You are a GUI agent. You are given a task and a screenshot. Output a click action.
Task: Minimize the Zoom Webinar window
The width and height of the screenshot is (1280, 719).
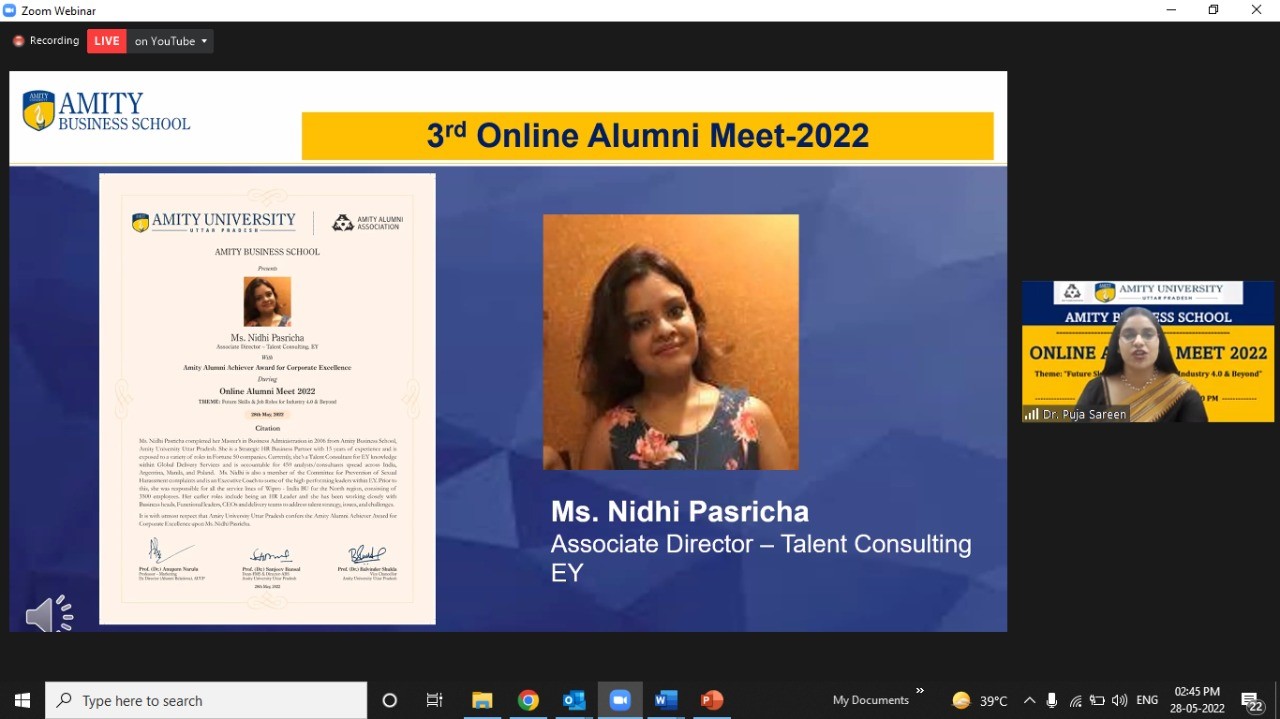(1171, 10)
